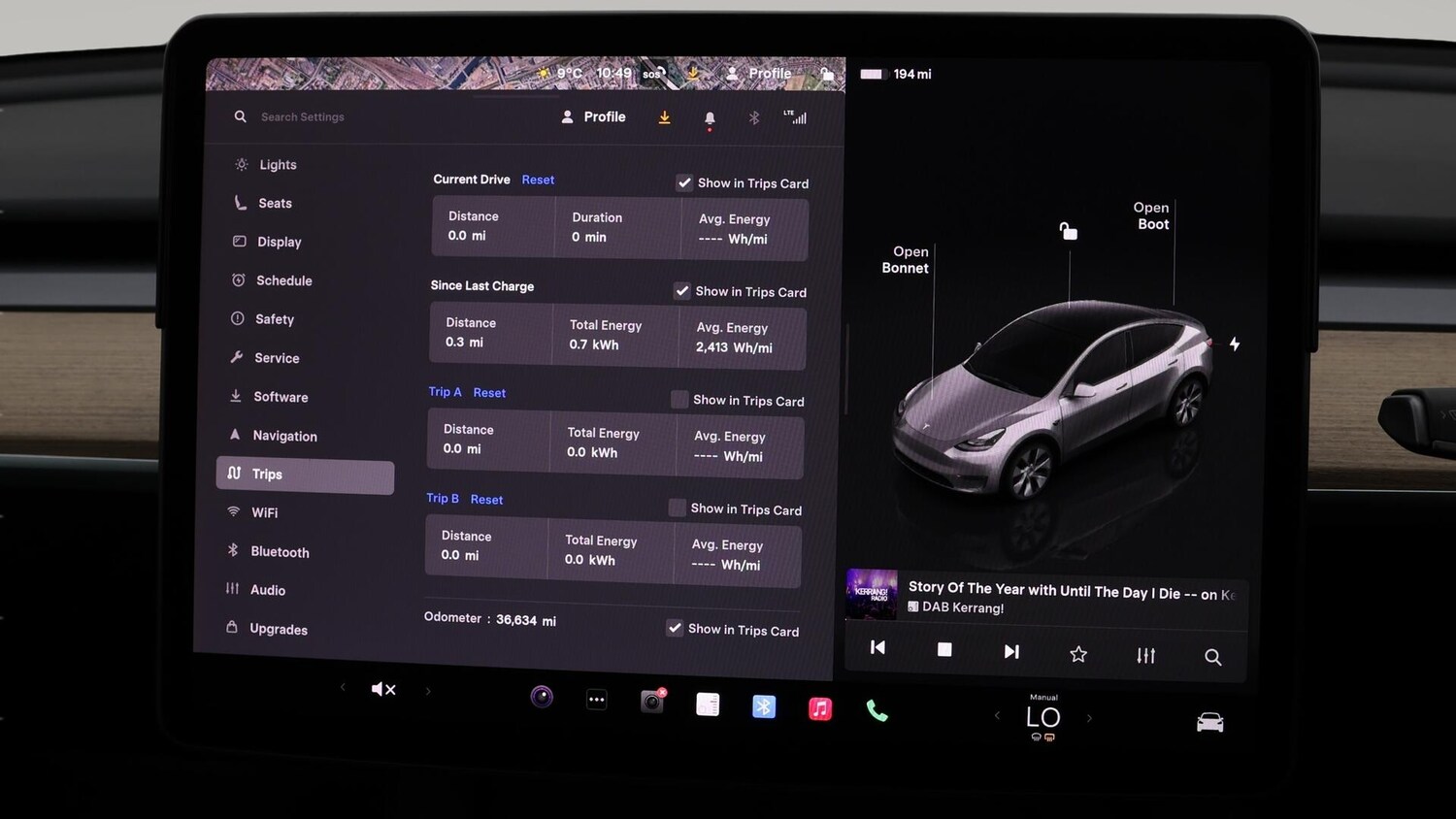Open Bluetooth status icon in top bar
Image resolution: width=1456 pixels, height=819 pixels.
754,116
